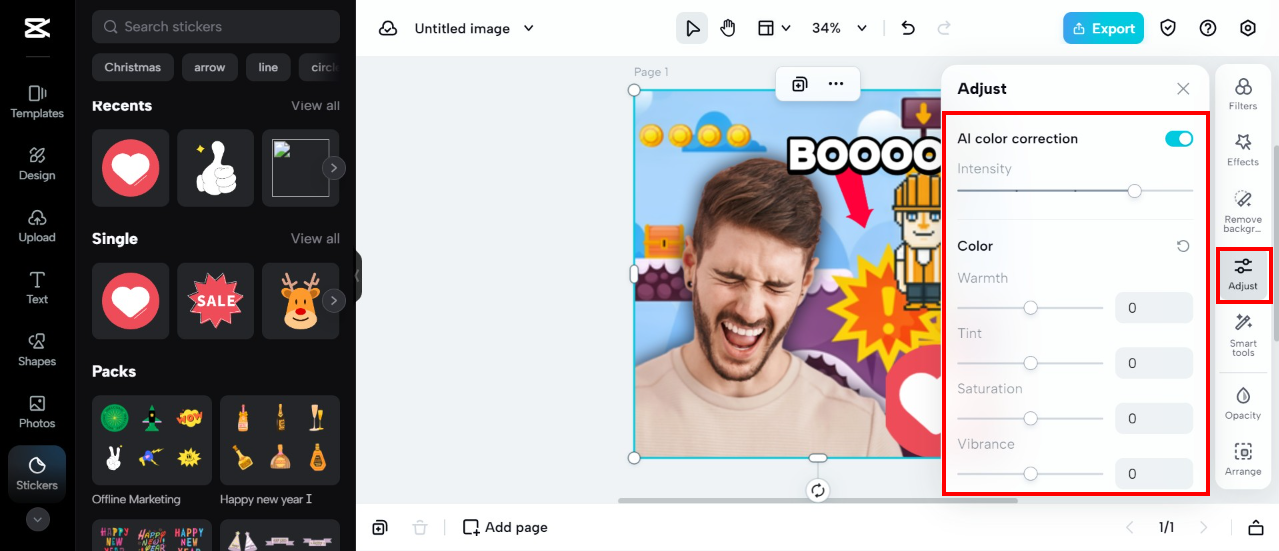Toggle AI color correction switch
The height and width of the screenshot is (551, 1279).
pos(1179,139)
